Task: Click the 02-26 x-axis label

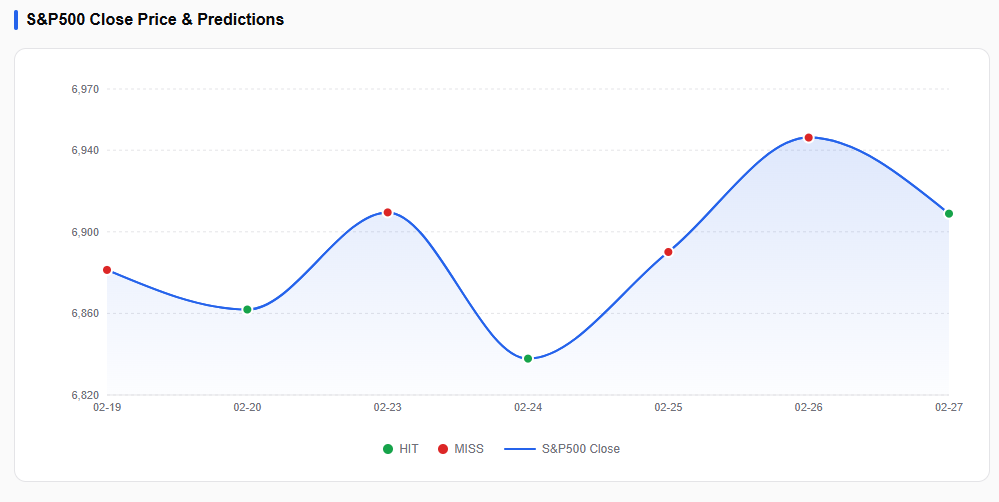Action: 809,407
